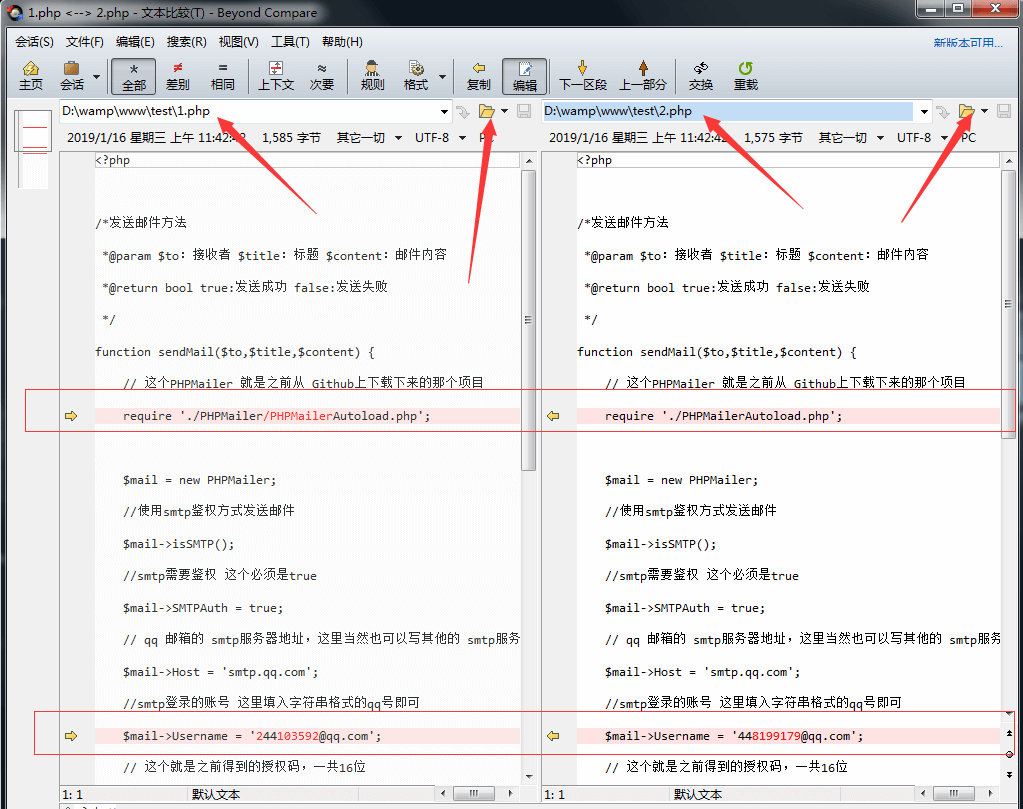Select the 主页 (Home) icon
Viewport: 1023px width, 809px height.
coord(31,75)
